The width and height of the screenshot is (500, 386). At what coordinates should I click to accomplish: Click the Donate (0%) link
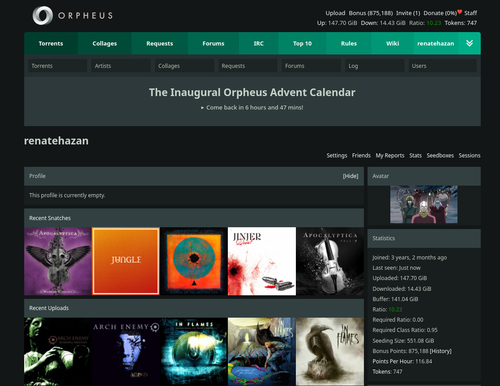pos(440,13)
